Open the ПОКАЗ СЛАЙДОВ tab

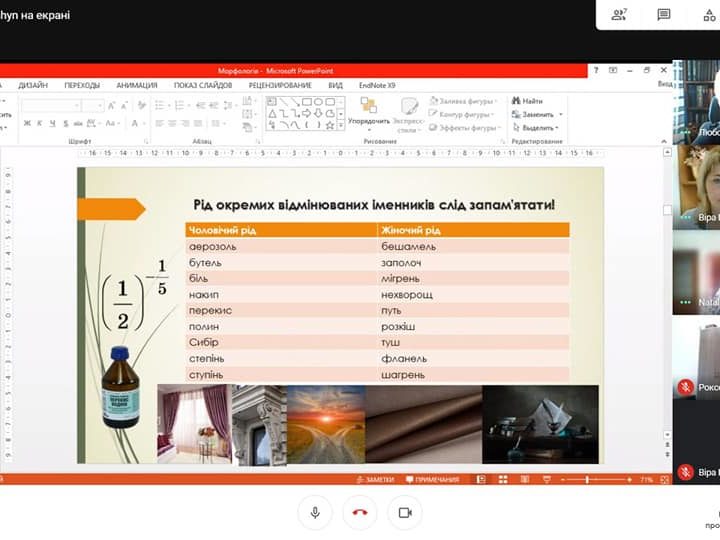(203, 86)
